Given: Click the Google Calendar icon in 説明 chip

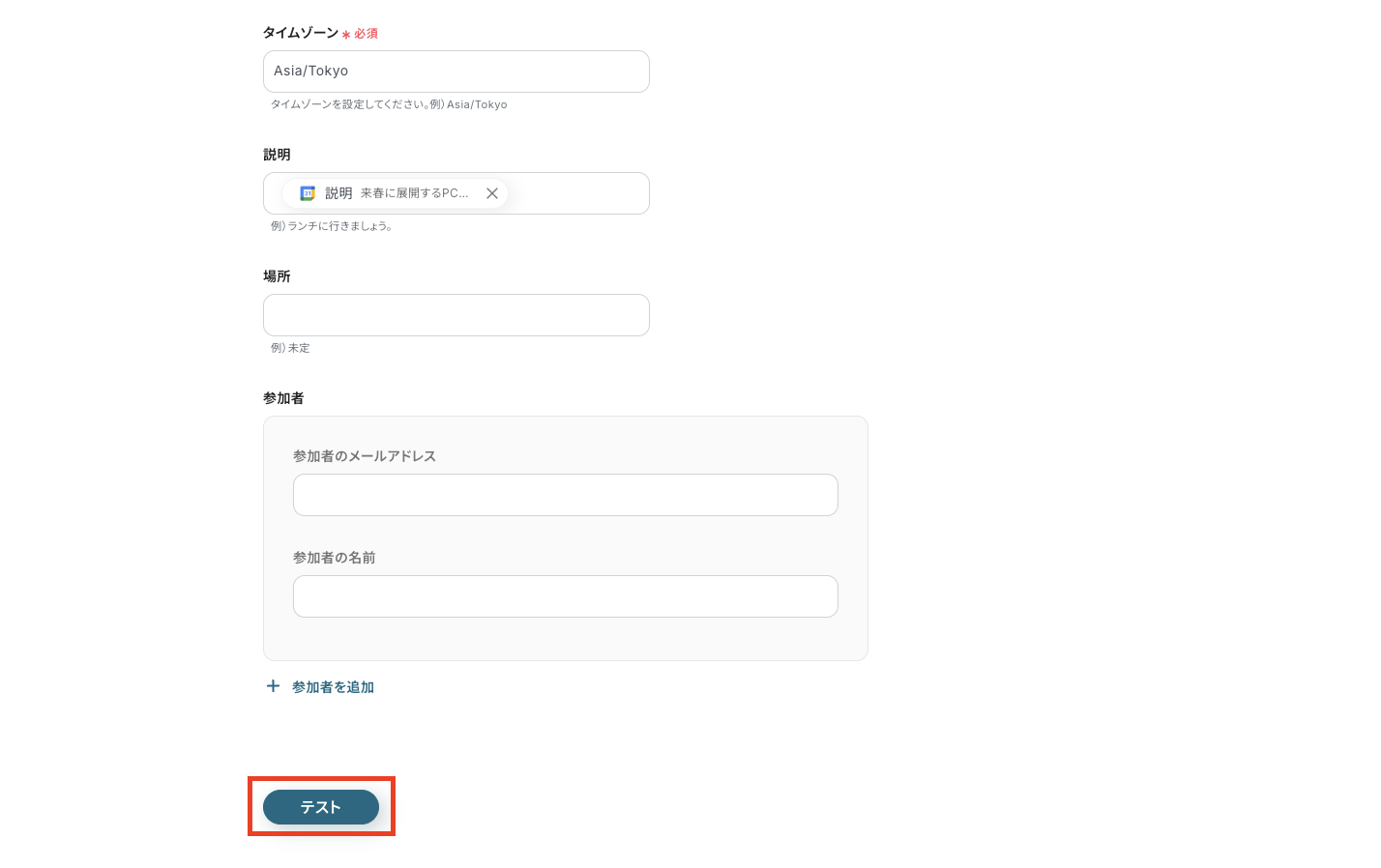Looking at the screenshot, I should coord(308,193).
